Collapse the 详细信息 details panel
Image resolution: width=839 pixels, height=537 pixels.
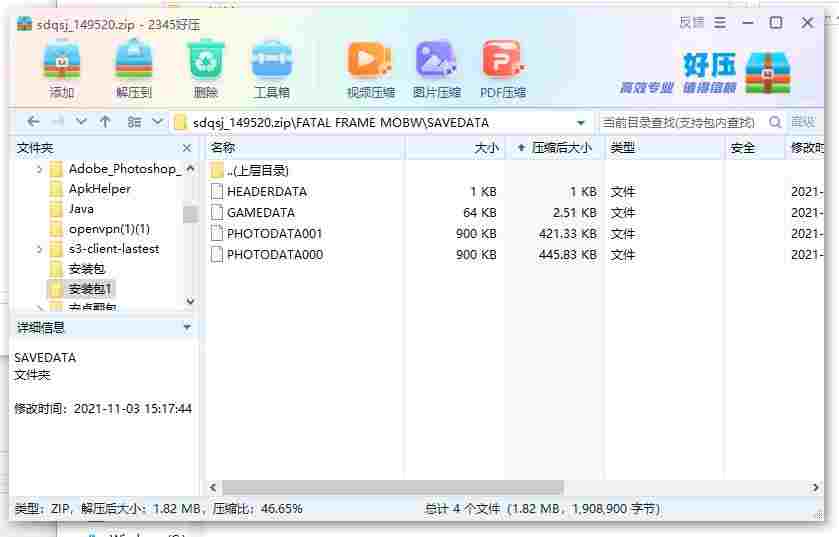tap(187, 327)
